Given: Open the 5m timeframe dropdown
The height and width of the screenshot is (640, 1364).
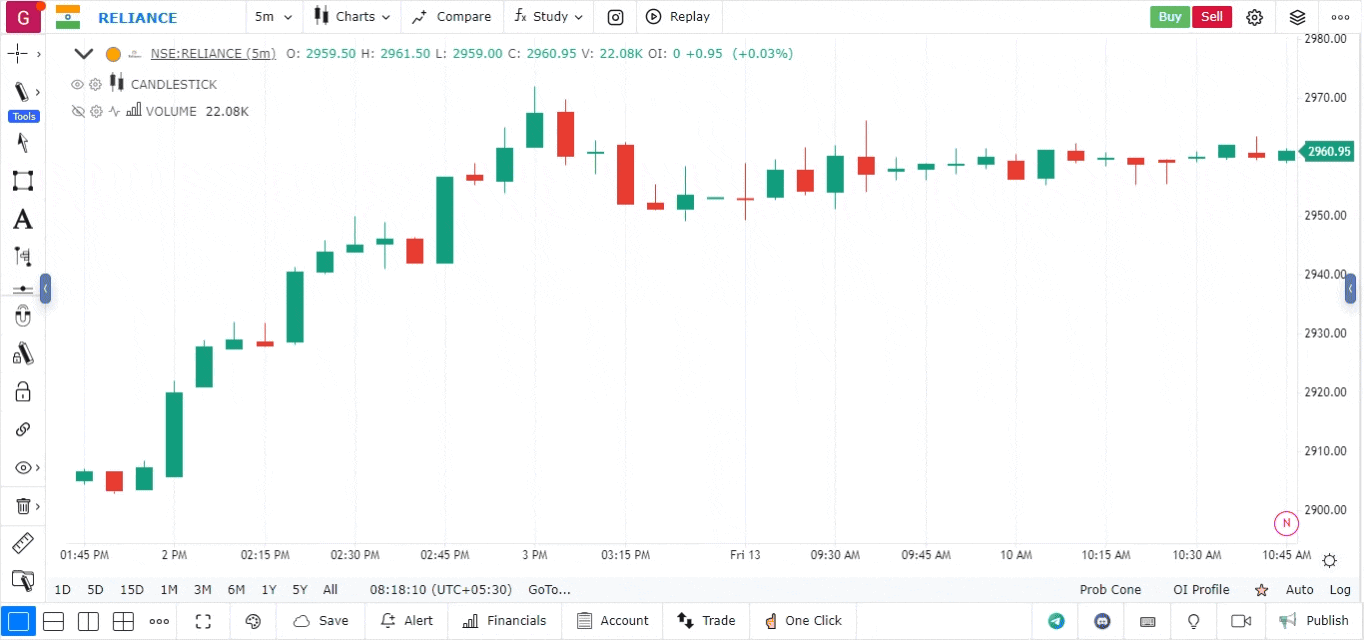Looking at the screenshot, I should coord(273,17).
